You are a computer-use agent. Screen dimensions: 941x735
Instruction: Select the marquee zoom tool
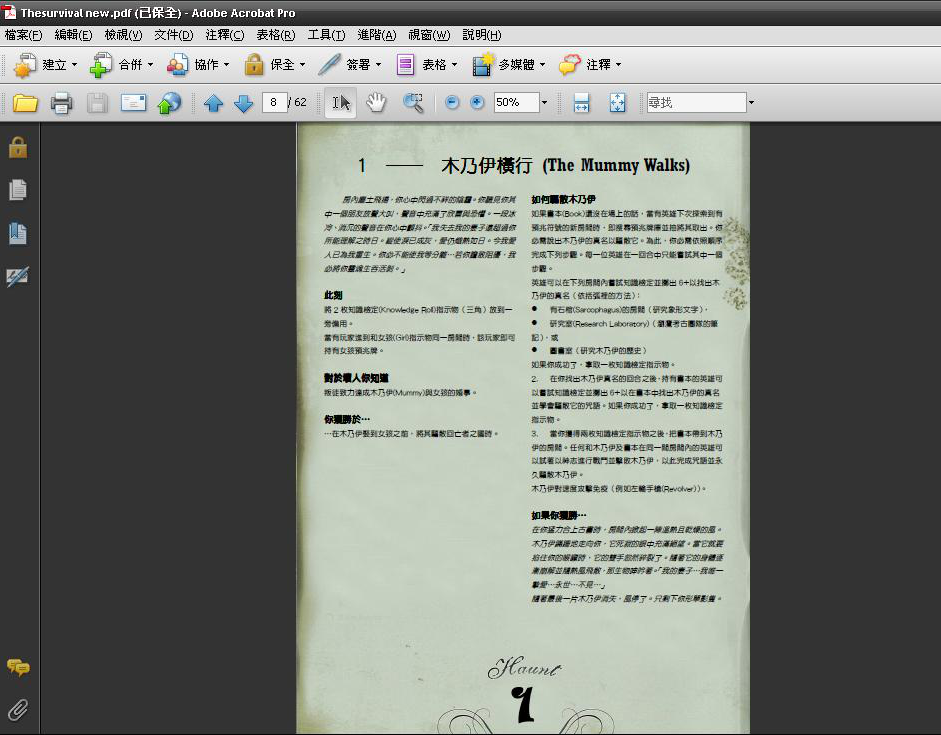click(x=413, y=103)
